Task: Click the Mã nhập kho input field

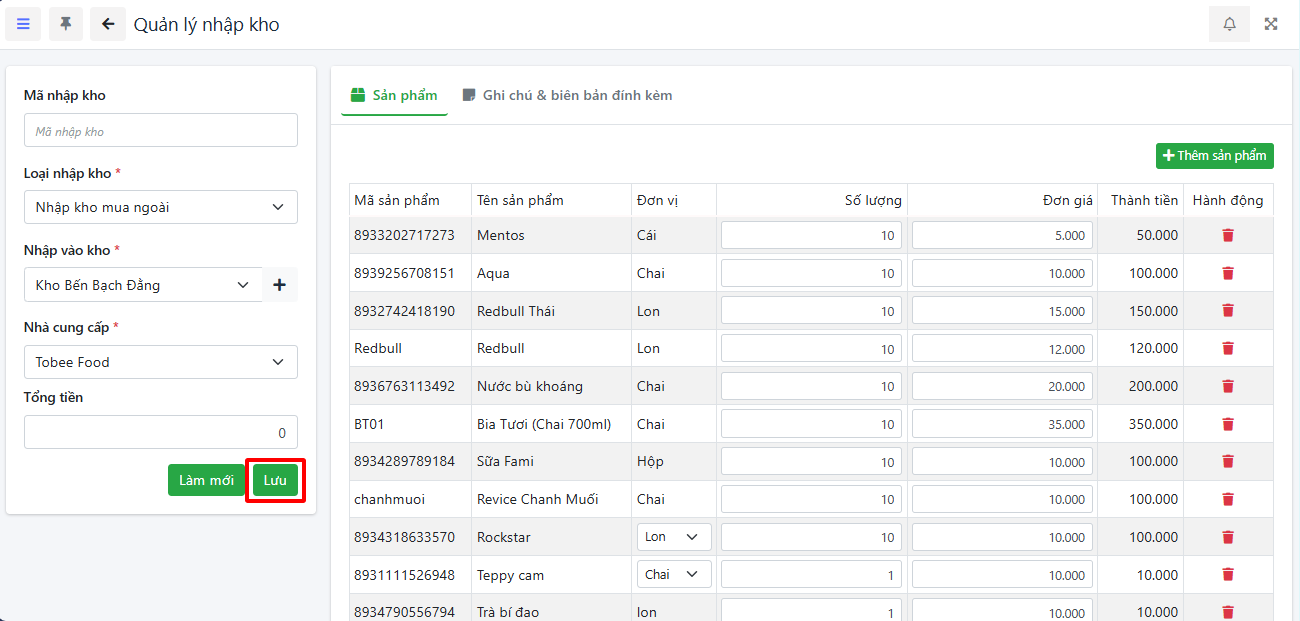Action: (160, 131)
